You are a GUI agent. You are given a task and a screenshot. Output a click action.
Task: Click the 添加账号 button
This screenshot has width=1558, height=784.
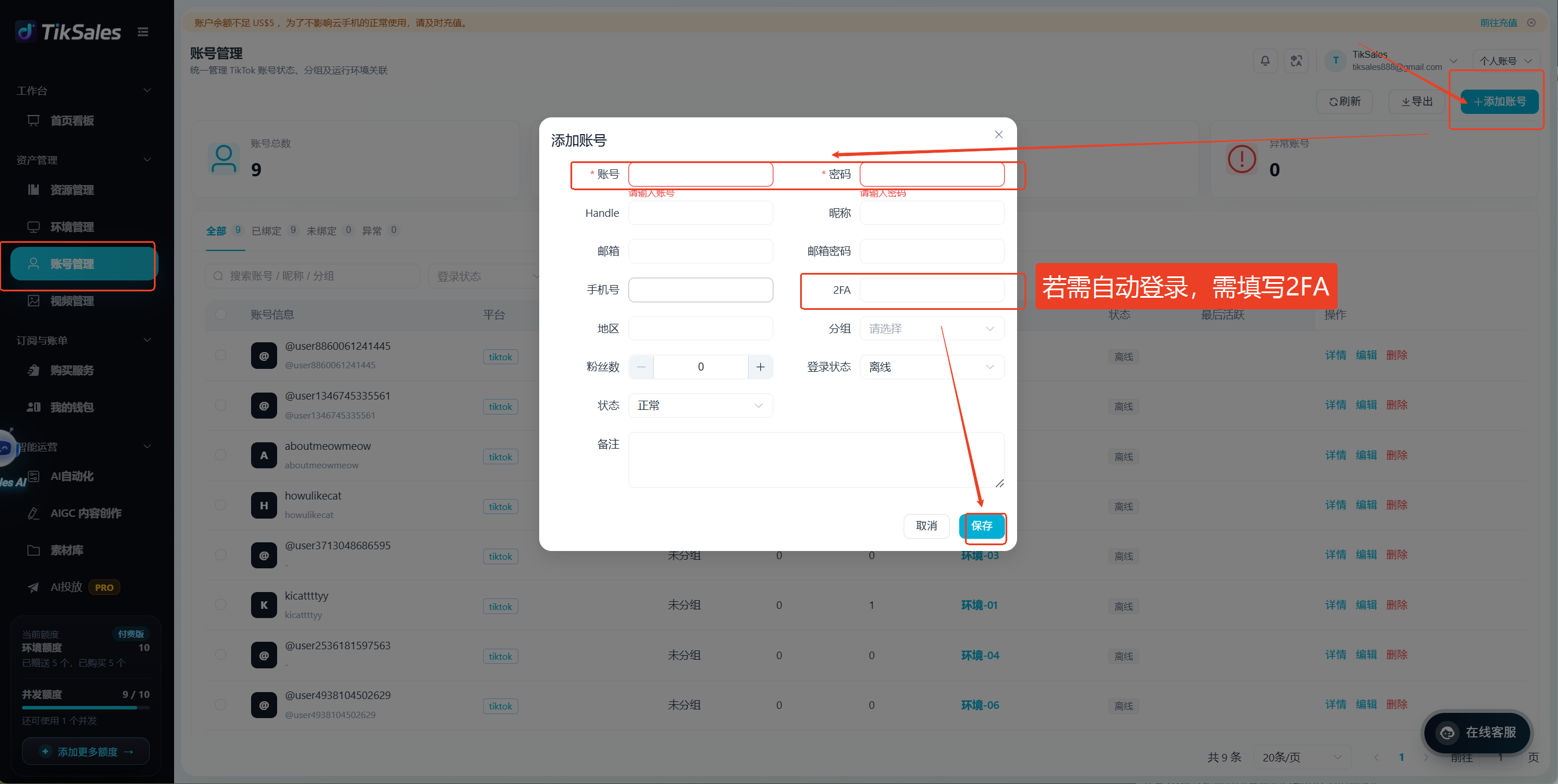pyautogui.click(x=1499, y=102)
